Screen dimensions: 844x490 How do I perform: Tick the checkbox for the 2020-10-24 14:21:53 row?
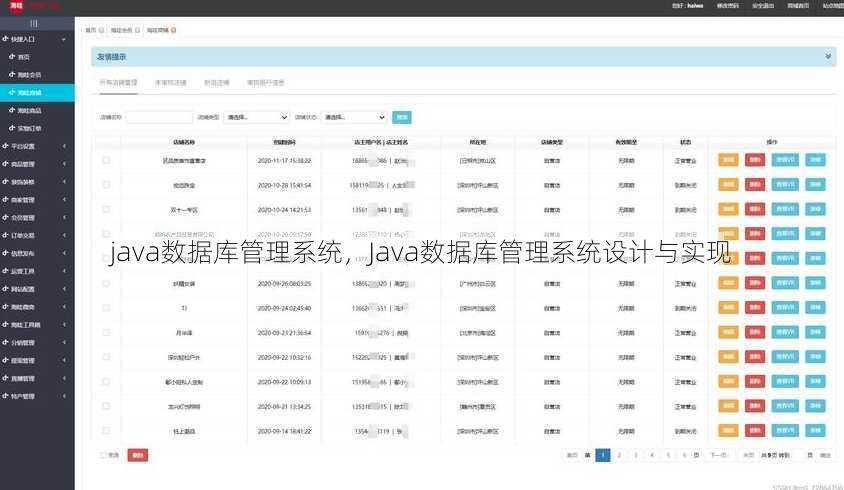106,209
